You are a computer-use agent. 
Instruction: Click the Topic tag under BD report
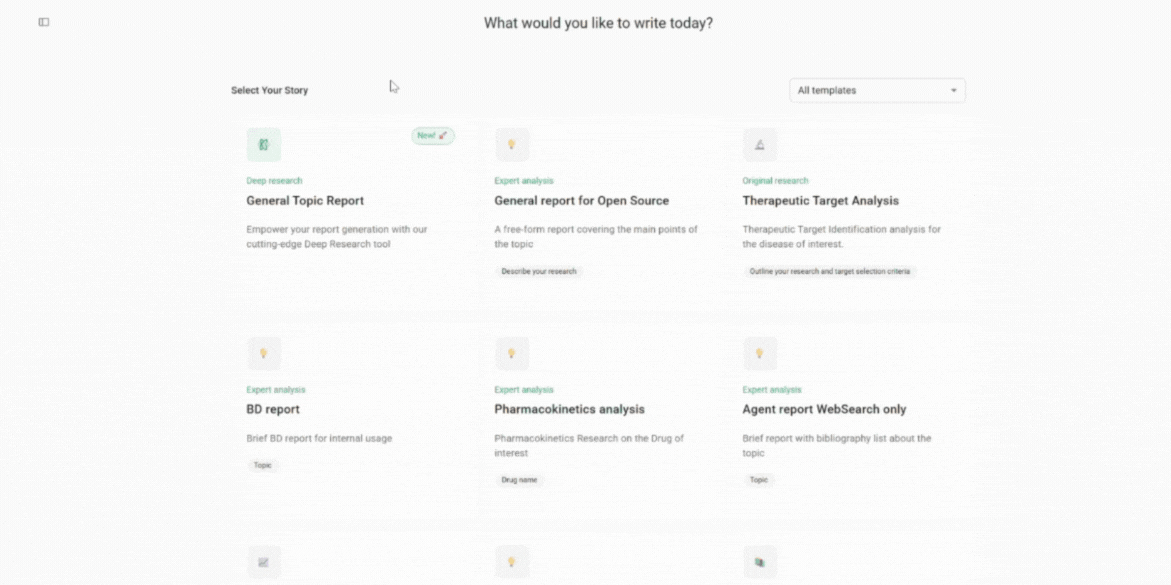coord(262,465)
